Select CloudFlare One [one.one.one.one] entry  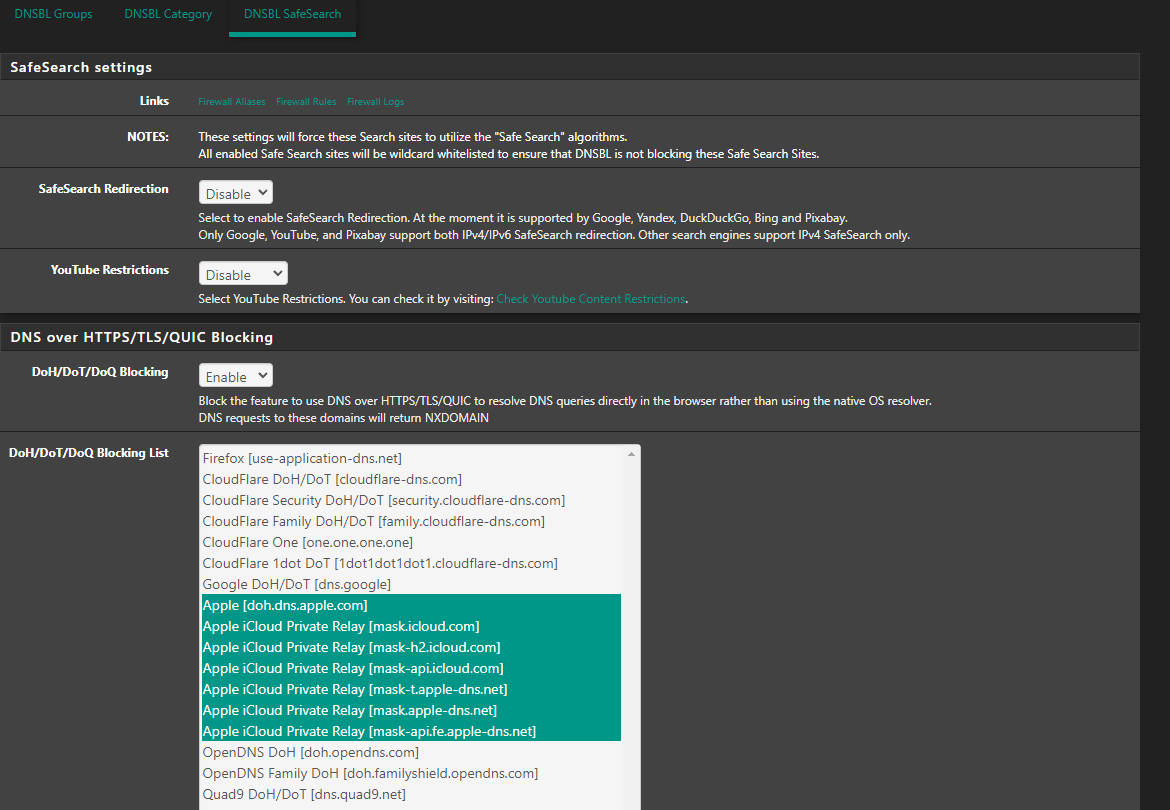(x=411, y=542)
